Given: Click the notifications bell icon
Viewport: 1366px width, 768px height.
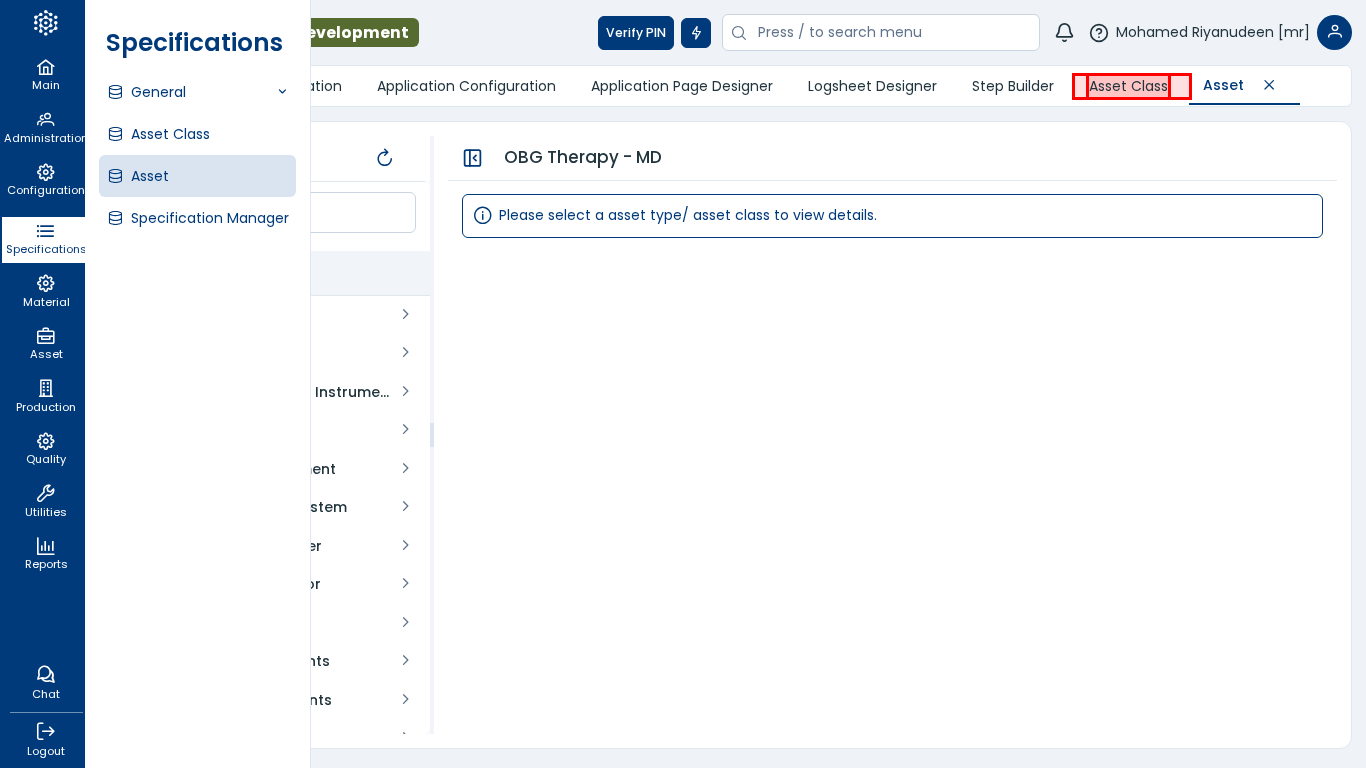Looking at the screenshot, I should pos(1064,33).
